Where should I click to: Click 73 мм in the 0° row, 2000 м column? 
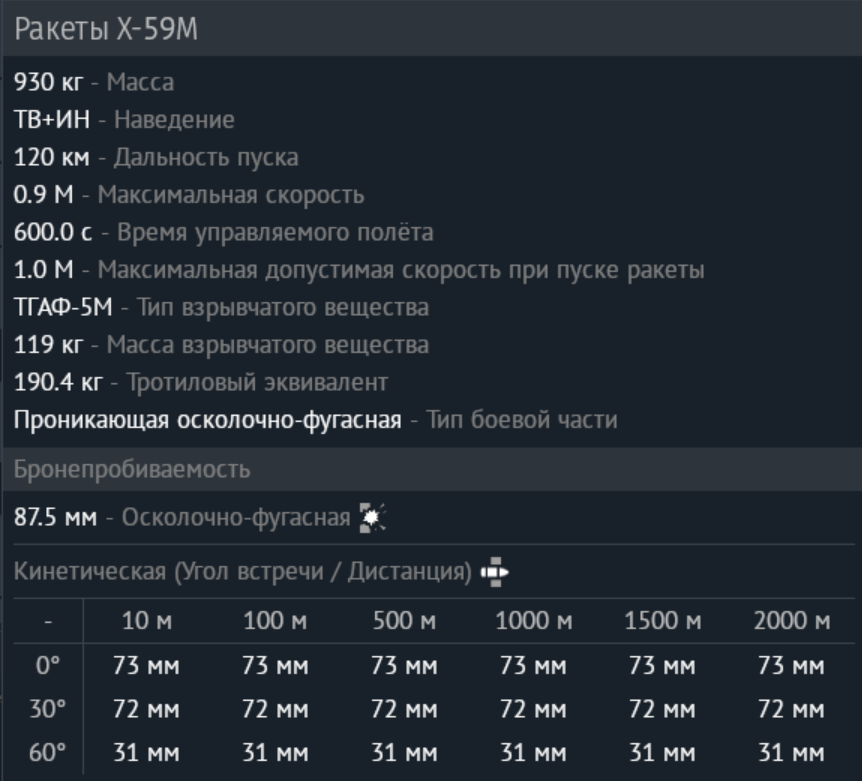point(792,666)
